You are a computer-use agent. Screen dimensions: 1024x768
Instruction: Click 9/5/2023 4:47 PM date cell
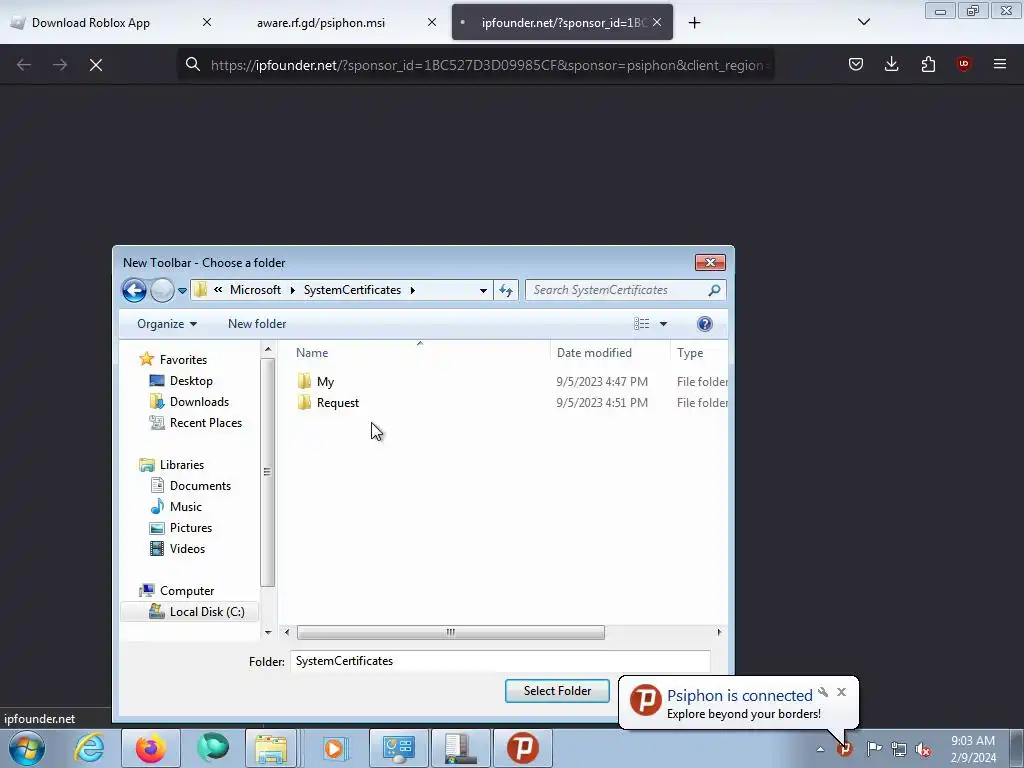click(602, 382)
